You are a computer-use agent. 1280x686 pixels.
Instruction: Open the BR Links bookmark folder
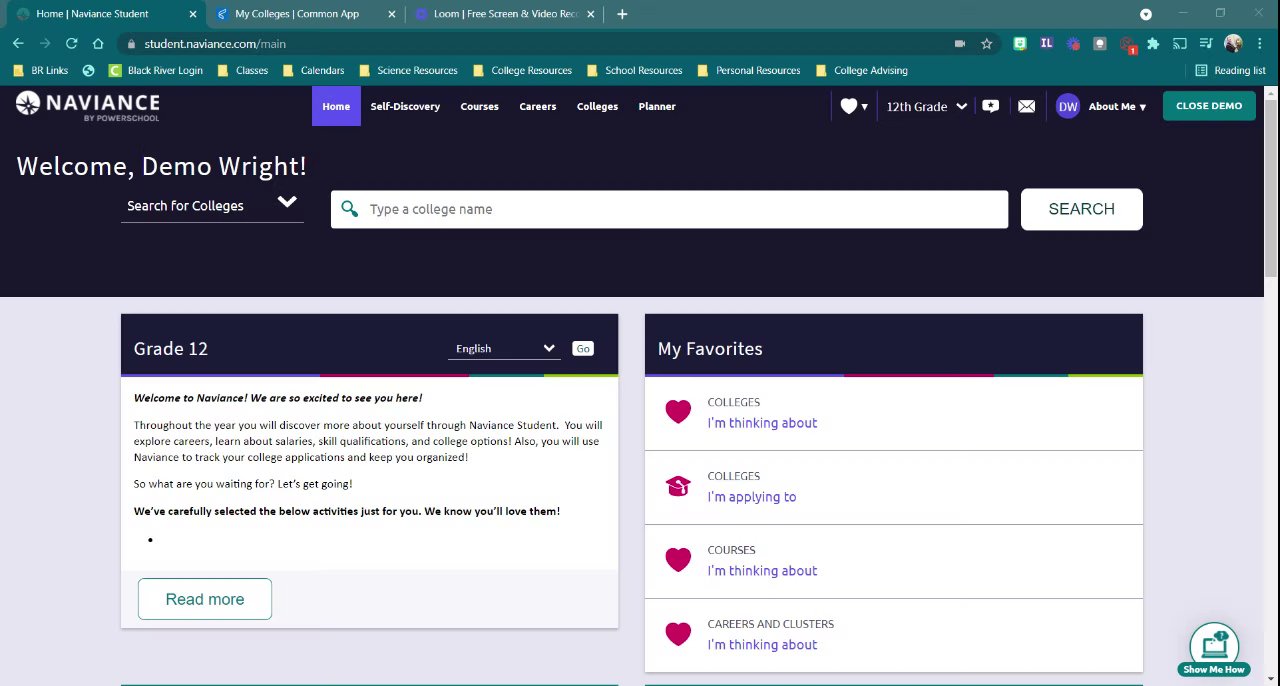tap(41, 70)
